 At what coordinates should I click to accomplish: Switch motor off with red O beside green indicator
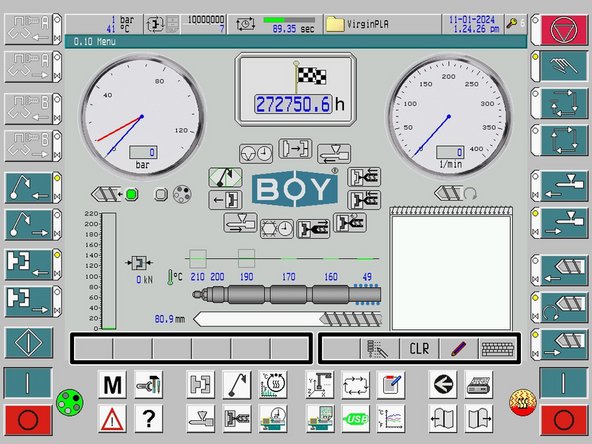[28, 420]
